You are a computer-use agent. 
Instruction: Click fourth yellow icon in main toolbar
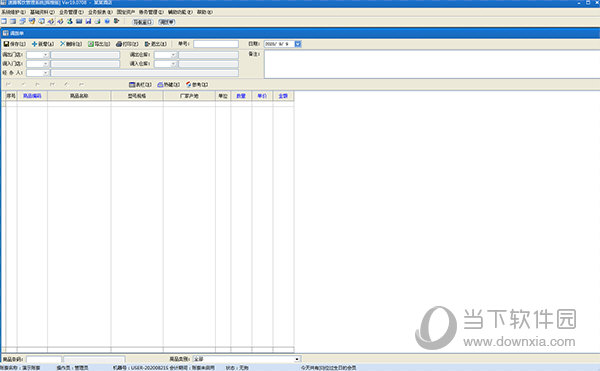[x=32, y=21]
